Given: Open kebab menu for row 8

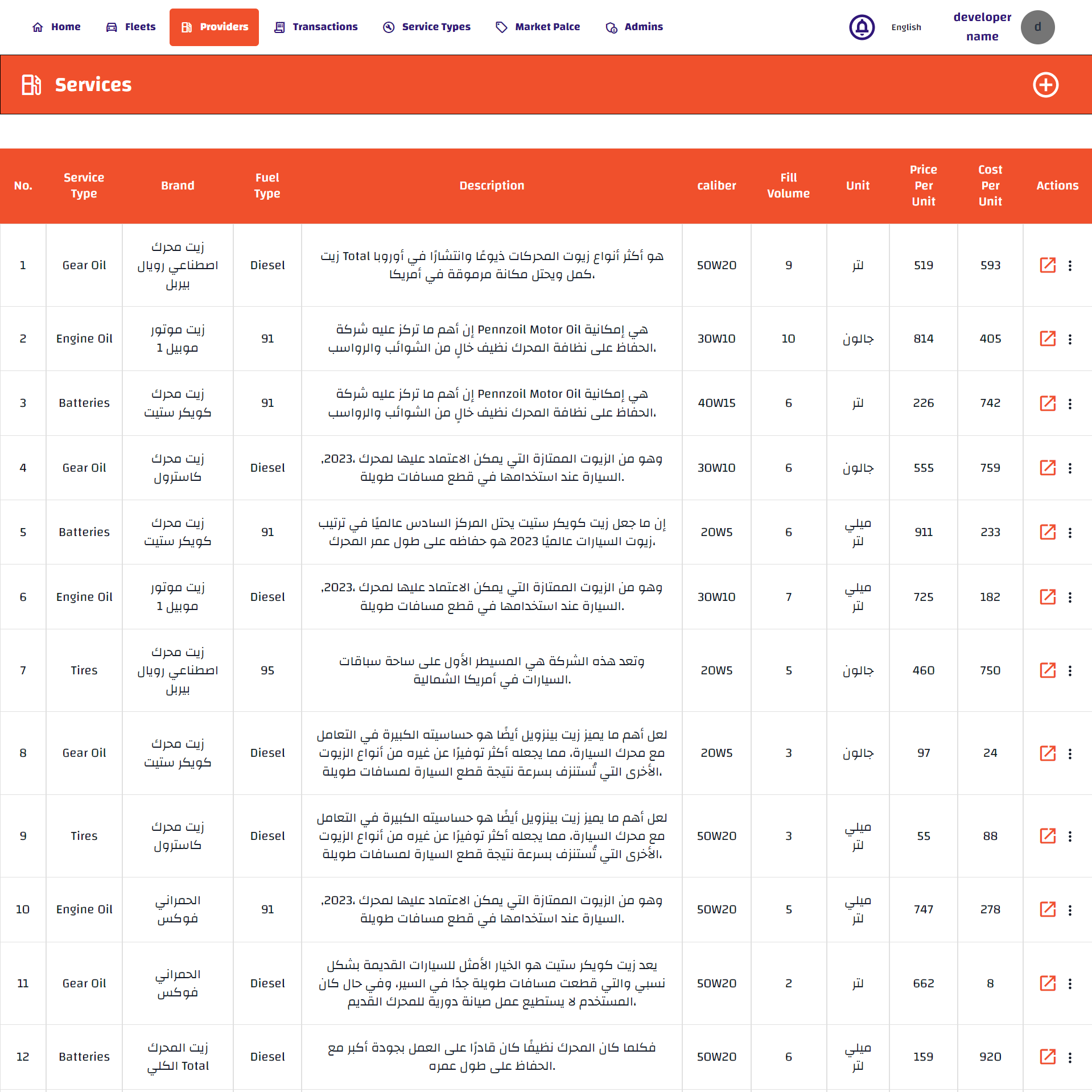Looking at the screenshot, I should click(x=1070, y=753).
